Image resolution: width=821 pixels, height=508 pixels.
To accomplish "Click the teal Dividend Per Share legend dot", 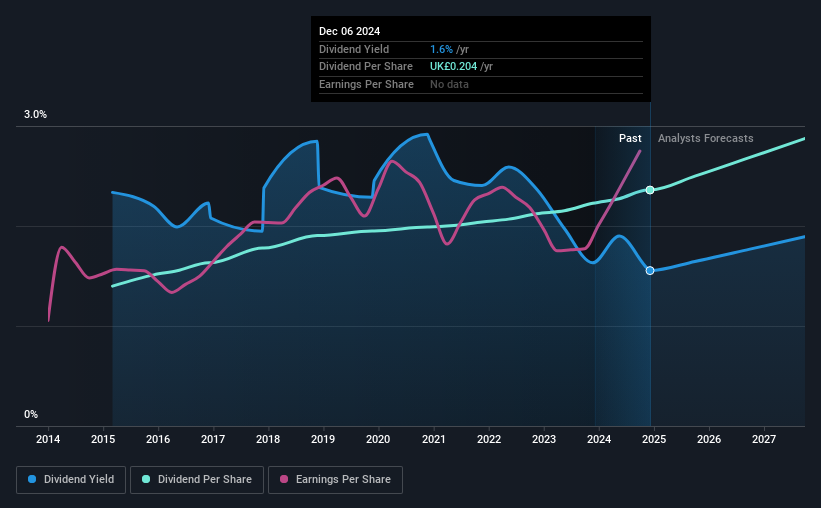I will 146,479.
